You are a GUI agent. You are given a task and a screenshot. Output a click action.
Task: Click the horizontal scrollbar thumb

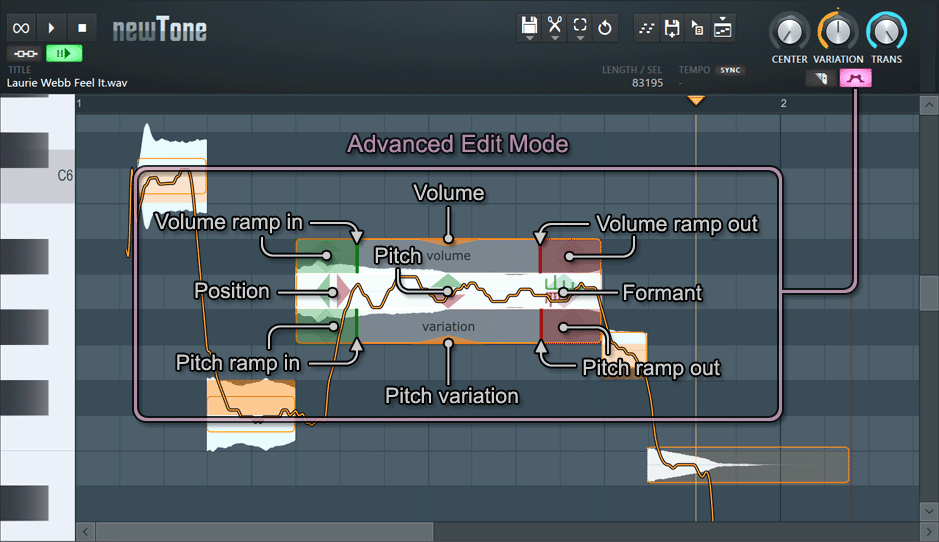coord(265,532)
